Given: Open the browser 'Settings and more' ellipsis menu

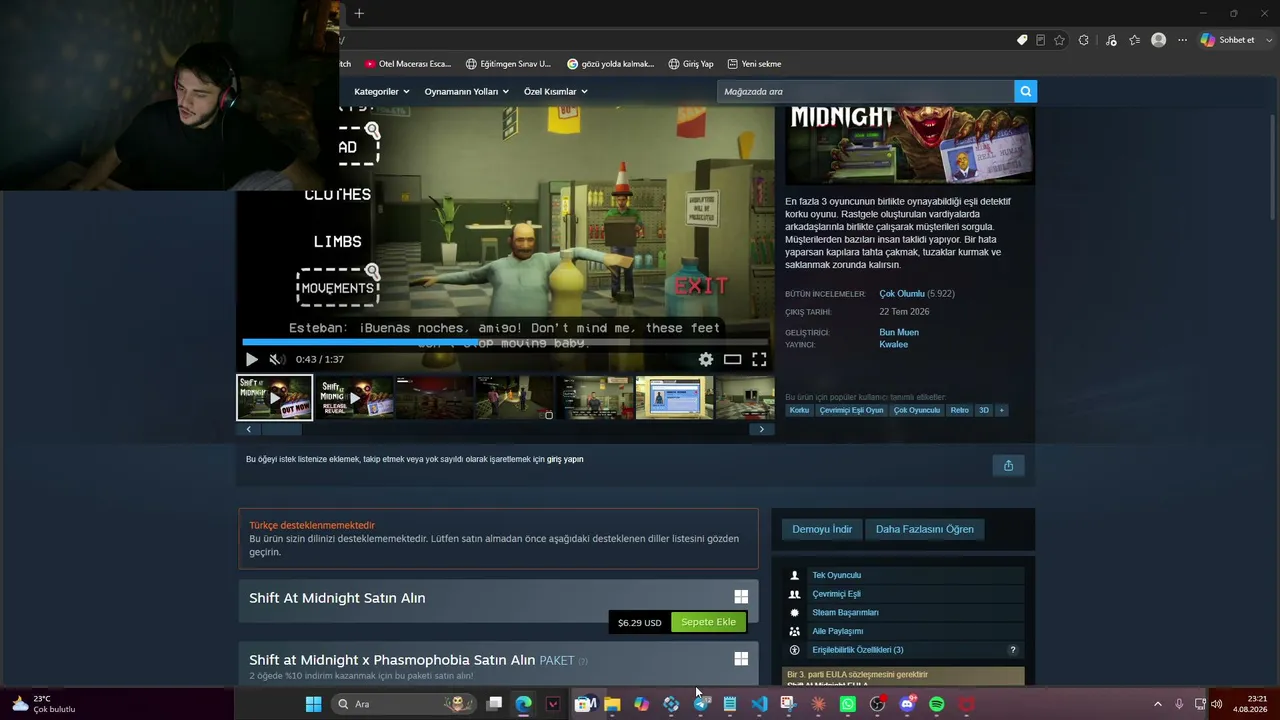Looking at the screenshot, I should (x=1182, y=40).
